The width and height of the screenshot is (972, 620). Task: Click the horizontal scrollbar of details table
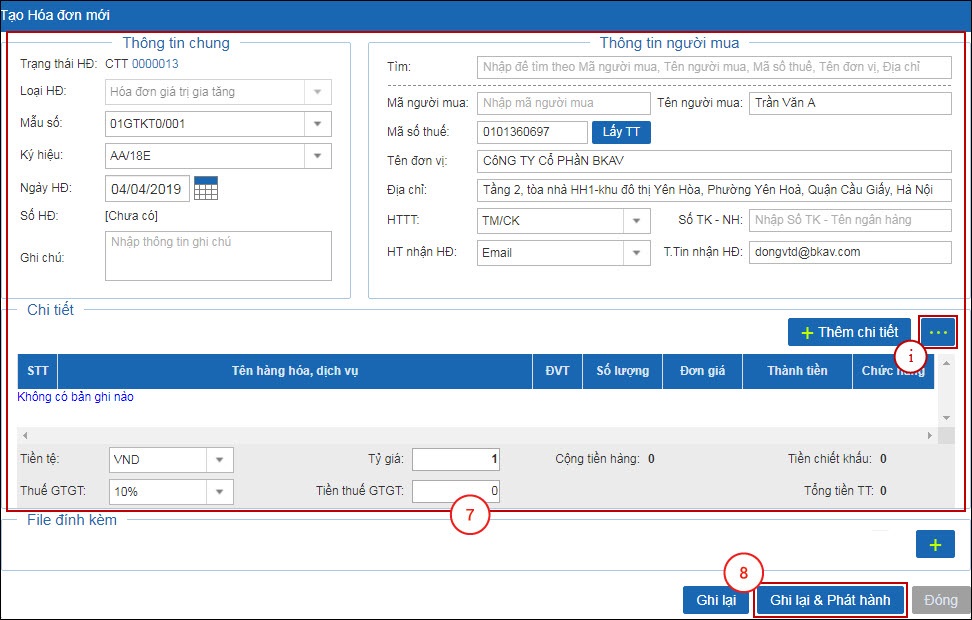[478, 436]
